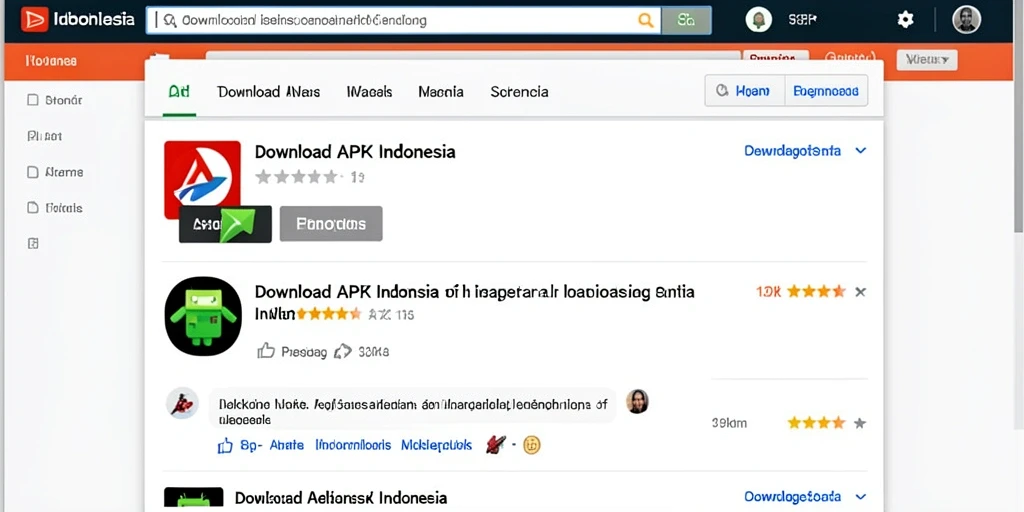Click the reviewer's red avatar icon
Image resolution: width=1024 pixels, height=512 pixels.
(x=182, y=404)
